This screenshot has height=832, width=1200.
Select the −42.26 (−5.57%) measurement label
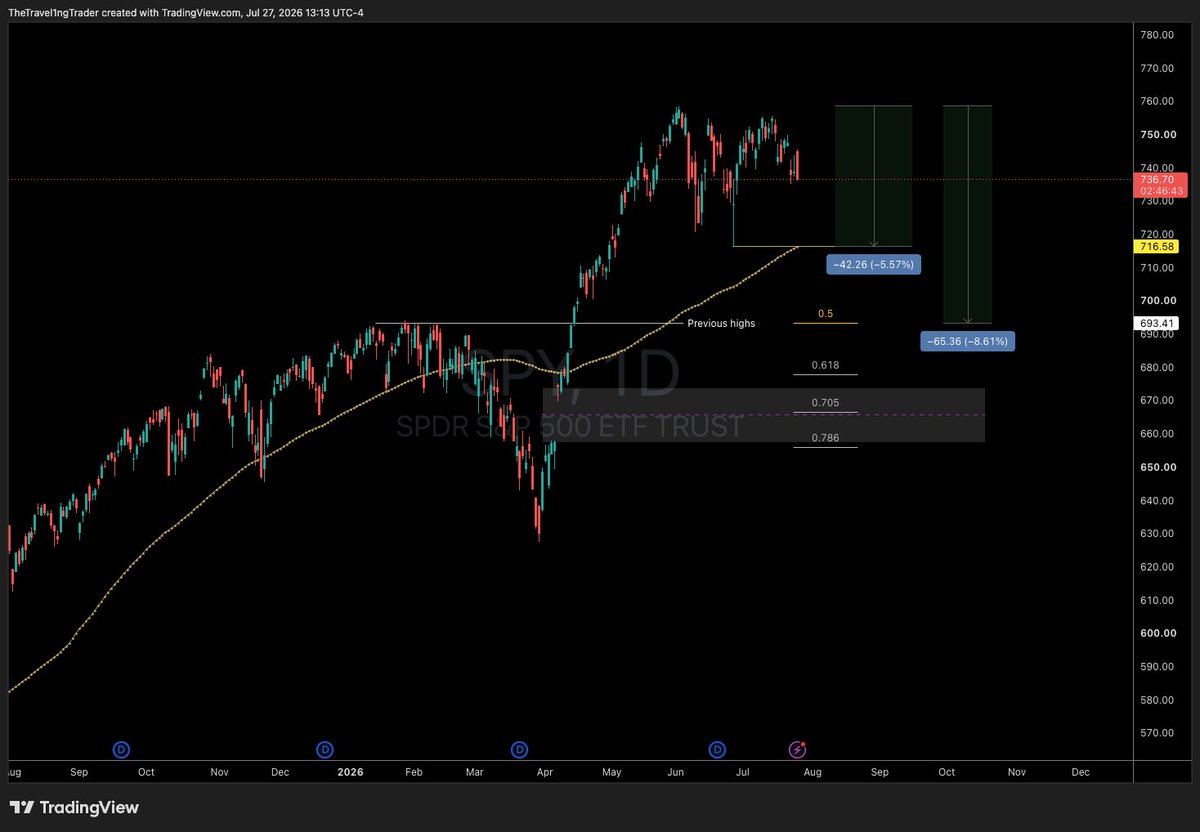(872, 265)
